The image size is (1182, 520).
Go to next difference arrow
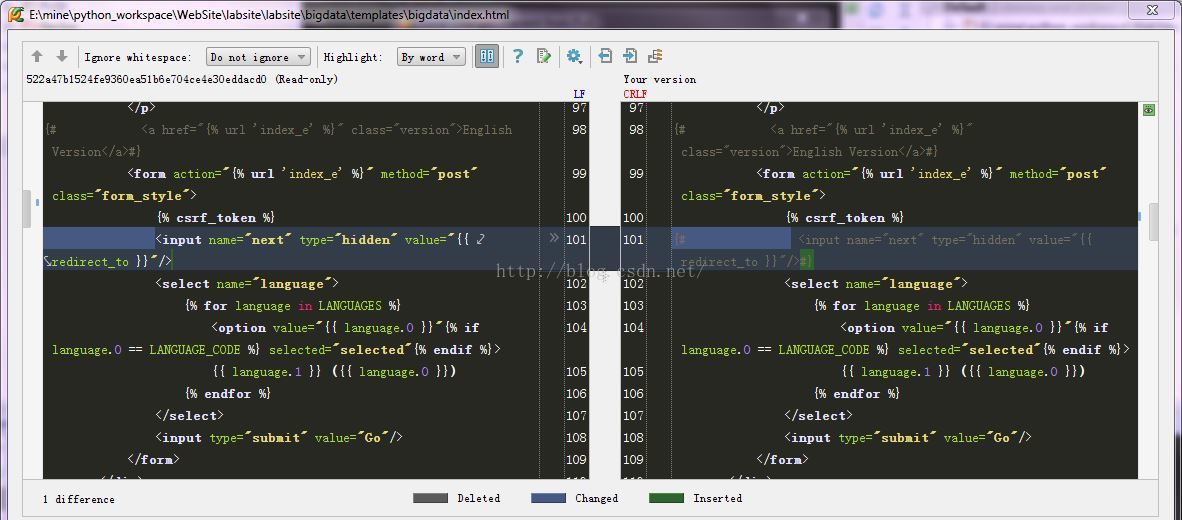click(x=62, y=57)
